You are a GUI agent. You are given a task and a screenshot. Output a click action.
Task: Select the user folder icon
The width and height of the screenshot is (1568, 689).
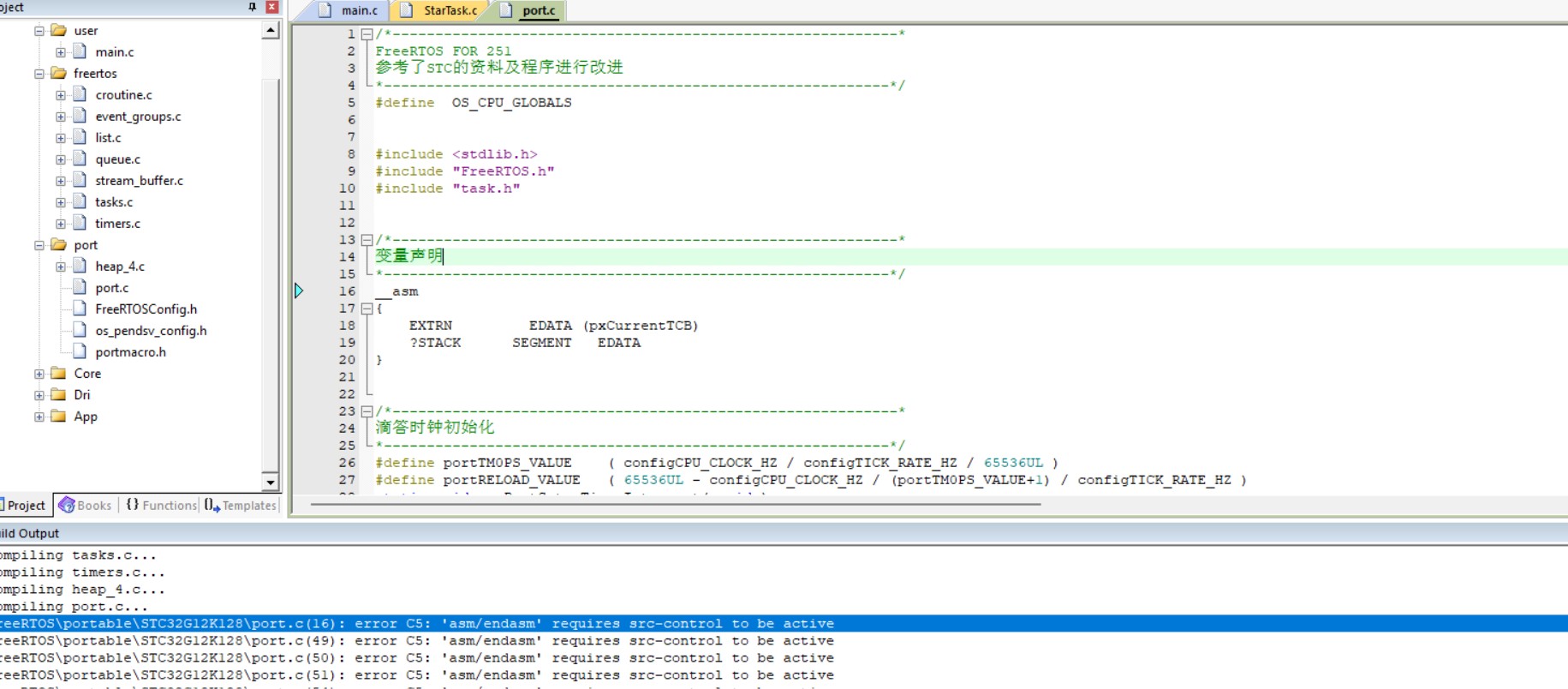[58, 30]
